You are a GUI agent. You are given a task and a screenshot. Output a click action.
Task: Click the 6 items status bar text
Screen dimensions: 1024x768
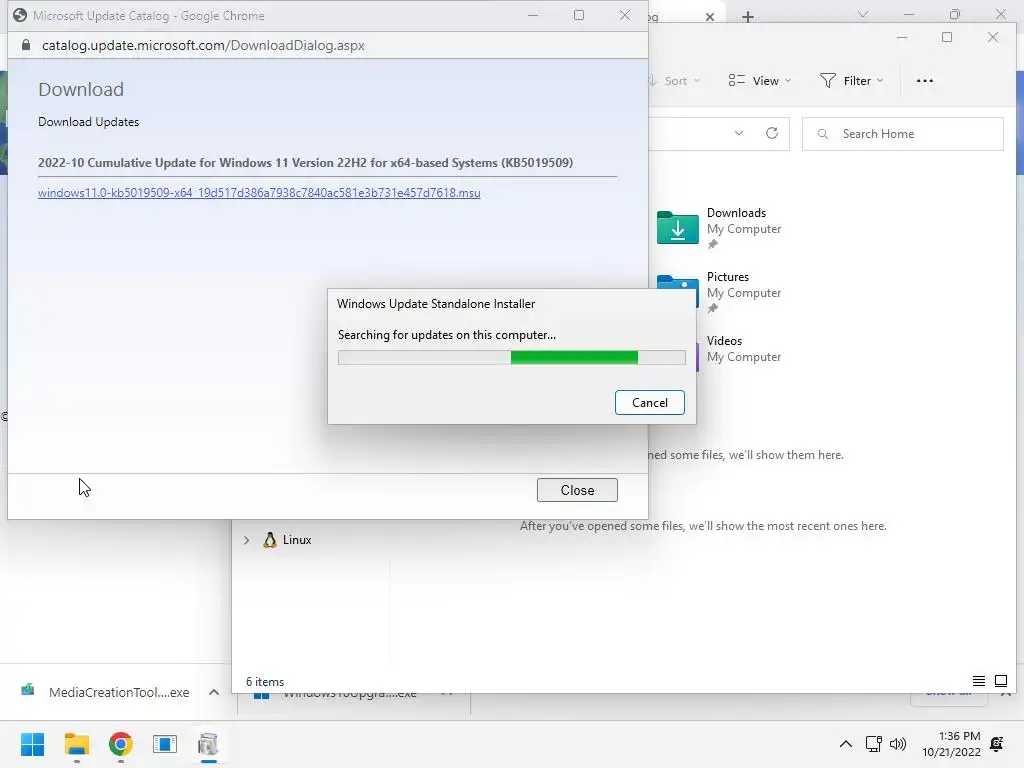point(264,682)
